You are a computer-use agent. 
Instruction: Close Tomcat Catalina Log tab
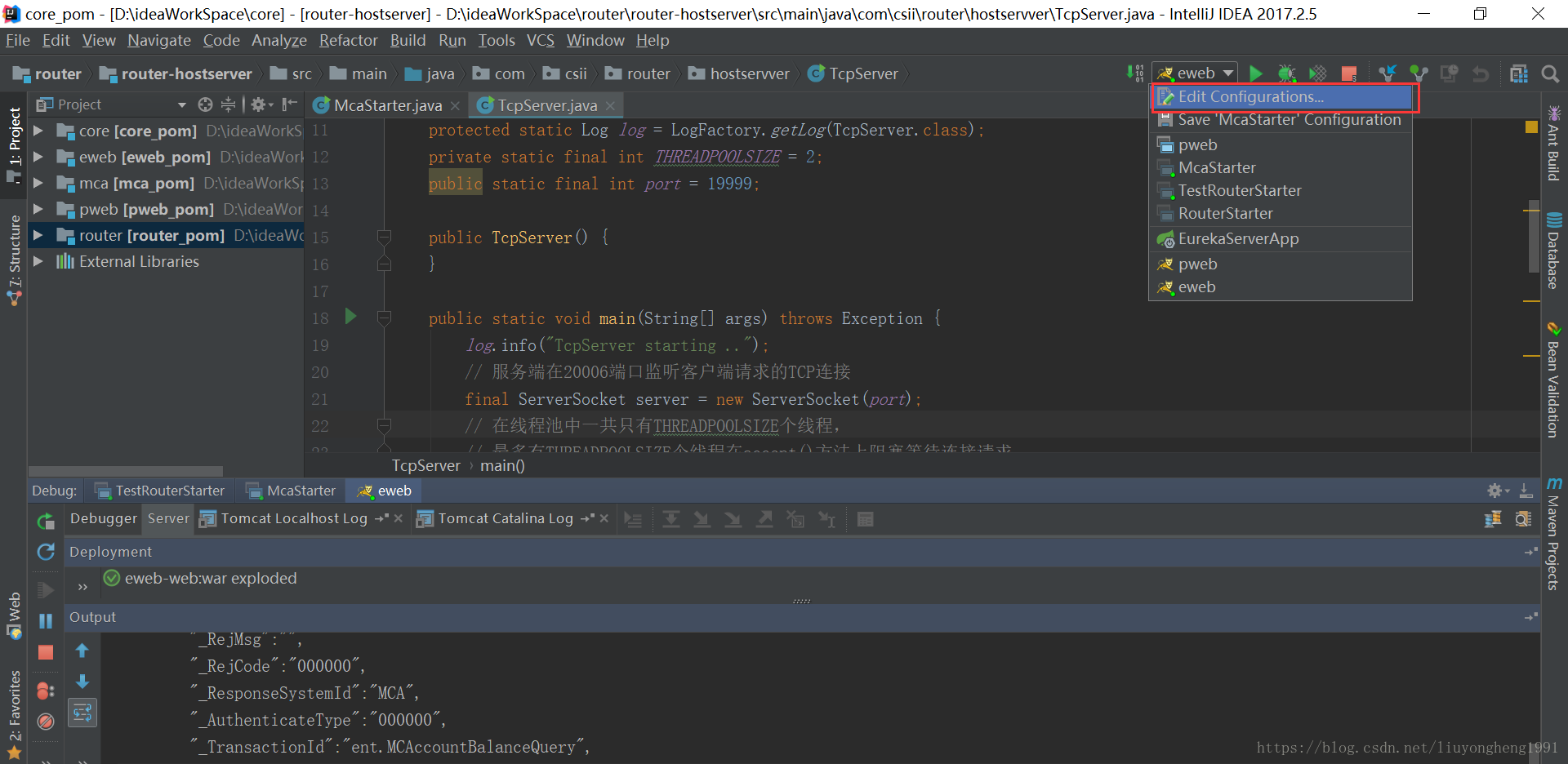click(604, 518)
